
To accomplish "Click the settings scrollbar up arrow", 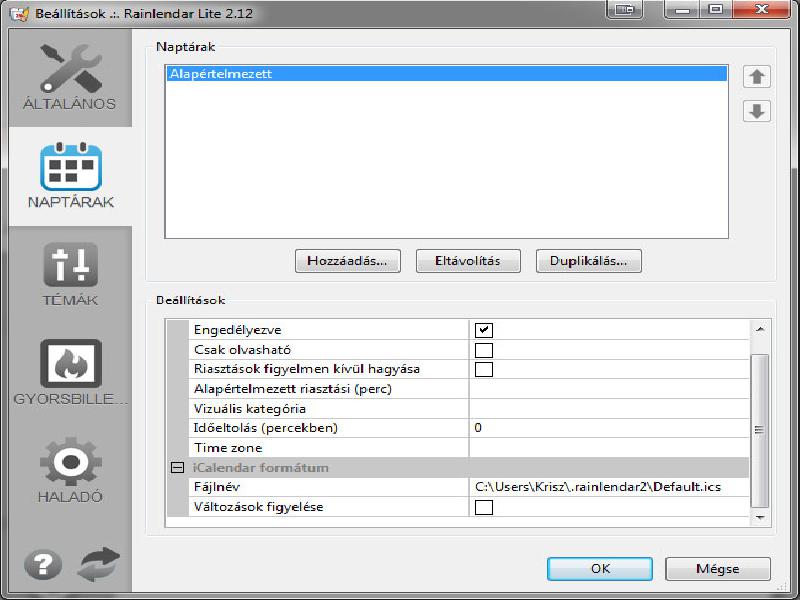I will coord(760,330).
